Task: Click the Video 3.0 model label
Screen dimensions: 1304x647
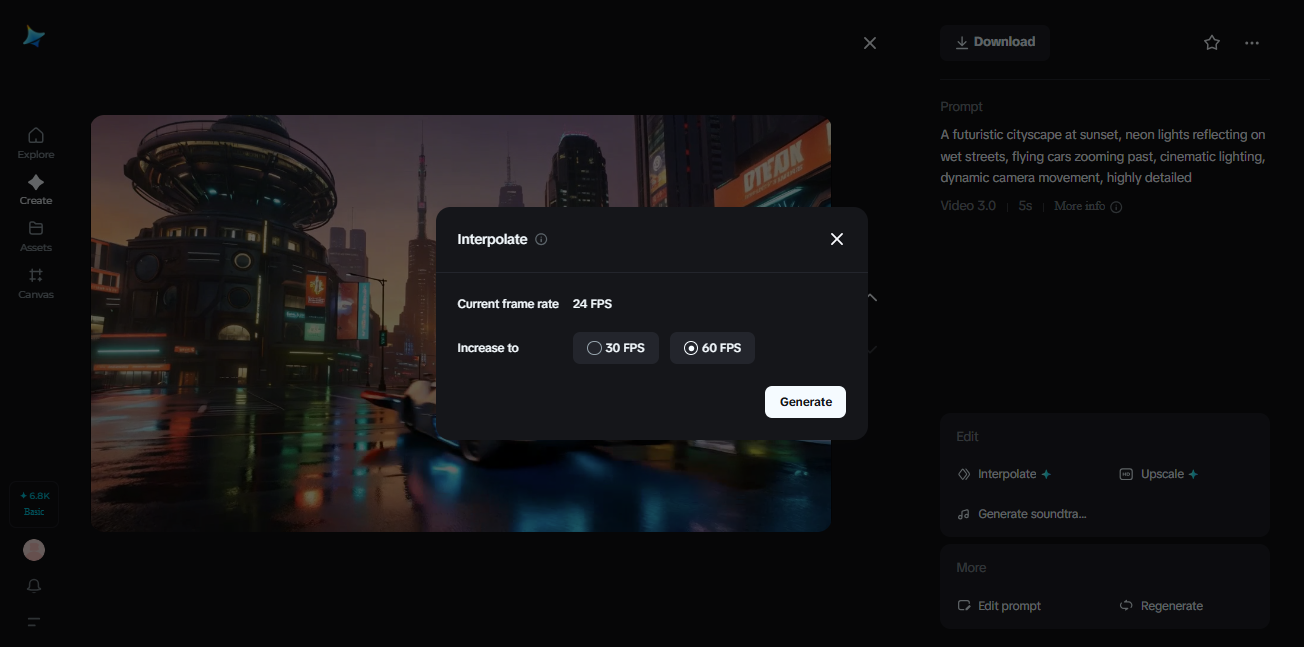Action: click(968, 206)
